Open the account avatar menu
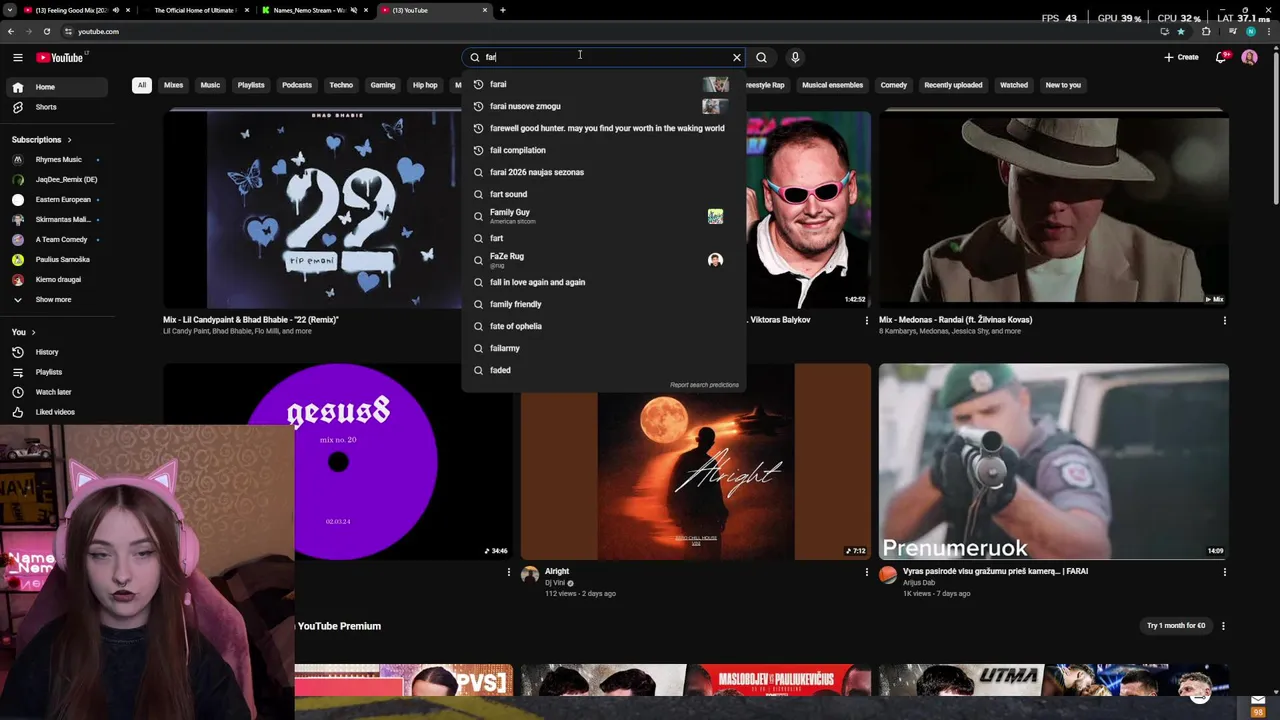This screenshot has height=720, width=1280. (1249, 57)
